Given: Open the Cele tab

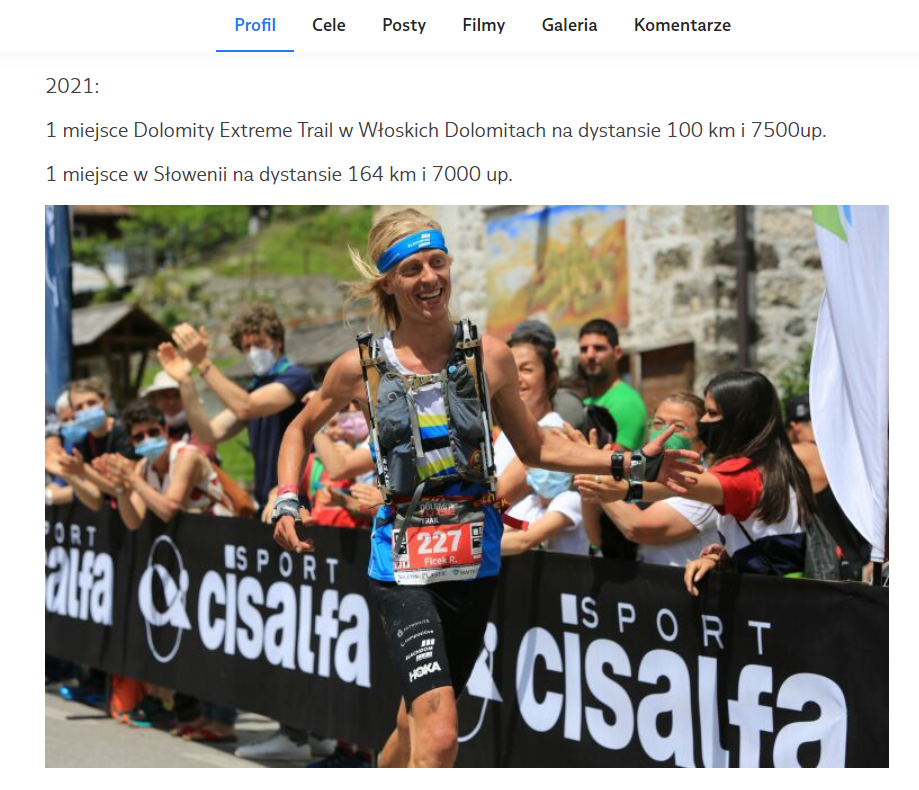Looking at the screenshot, I should (329, 25).
